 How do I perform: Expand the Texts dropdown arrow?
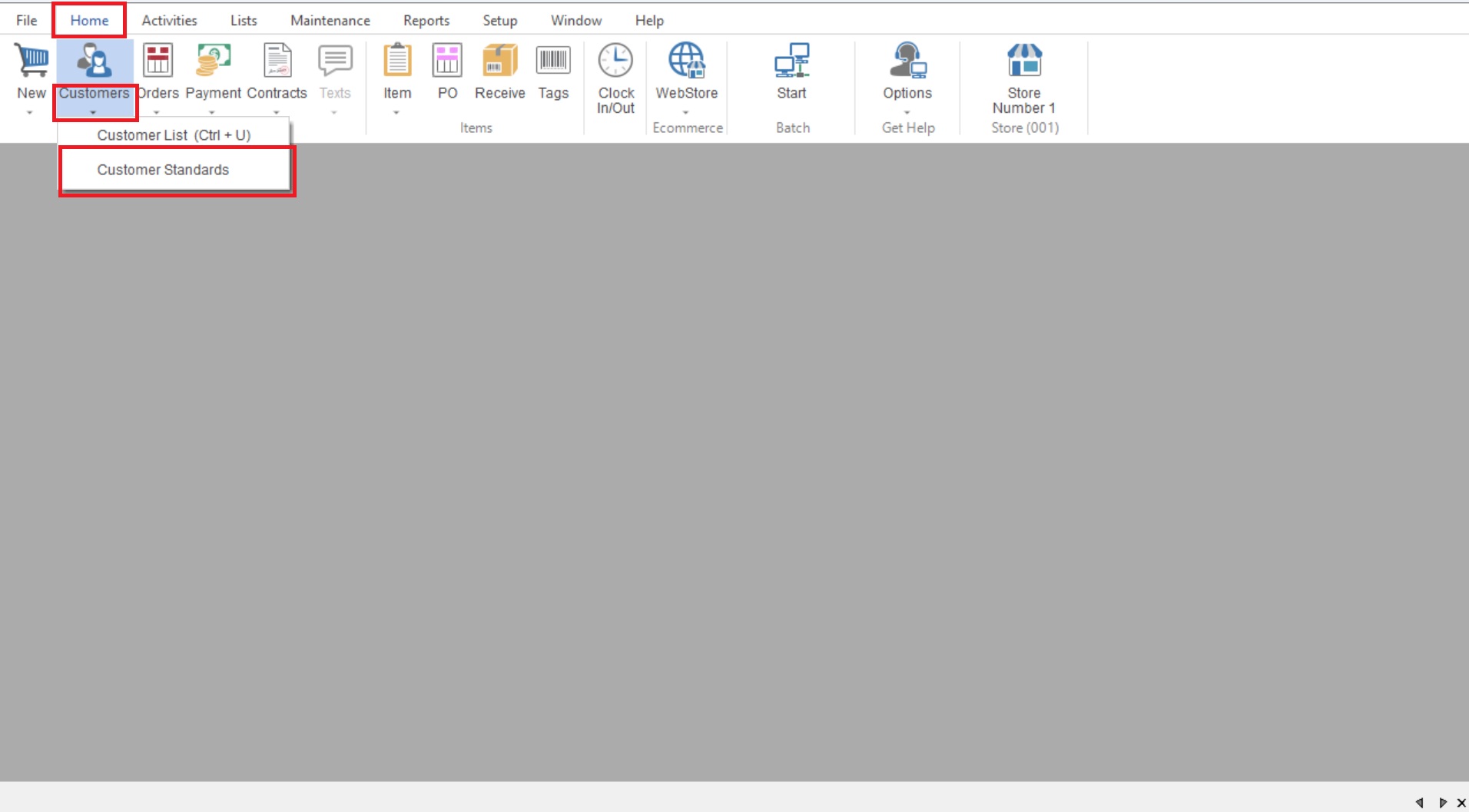(334, 113)
